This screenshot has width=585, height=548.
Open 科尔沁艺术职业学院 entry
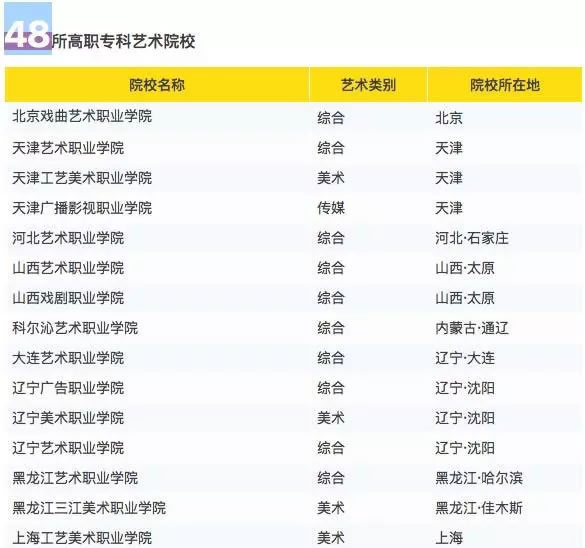(75, 328)
